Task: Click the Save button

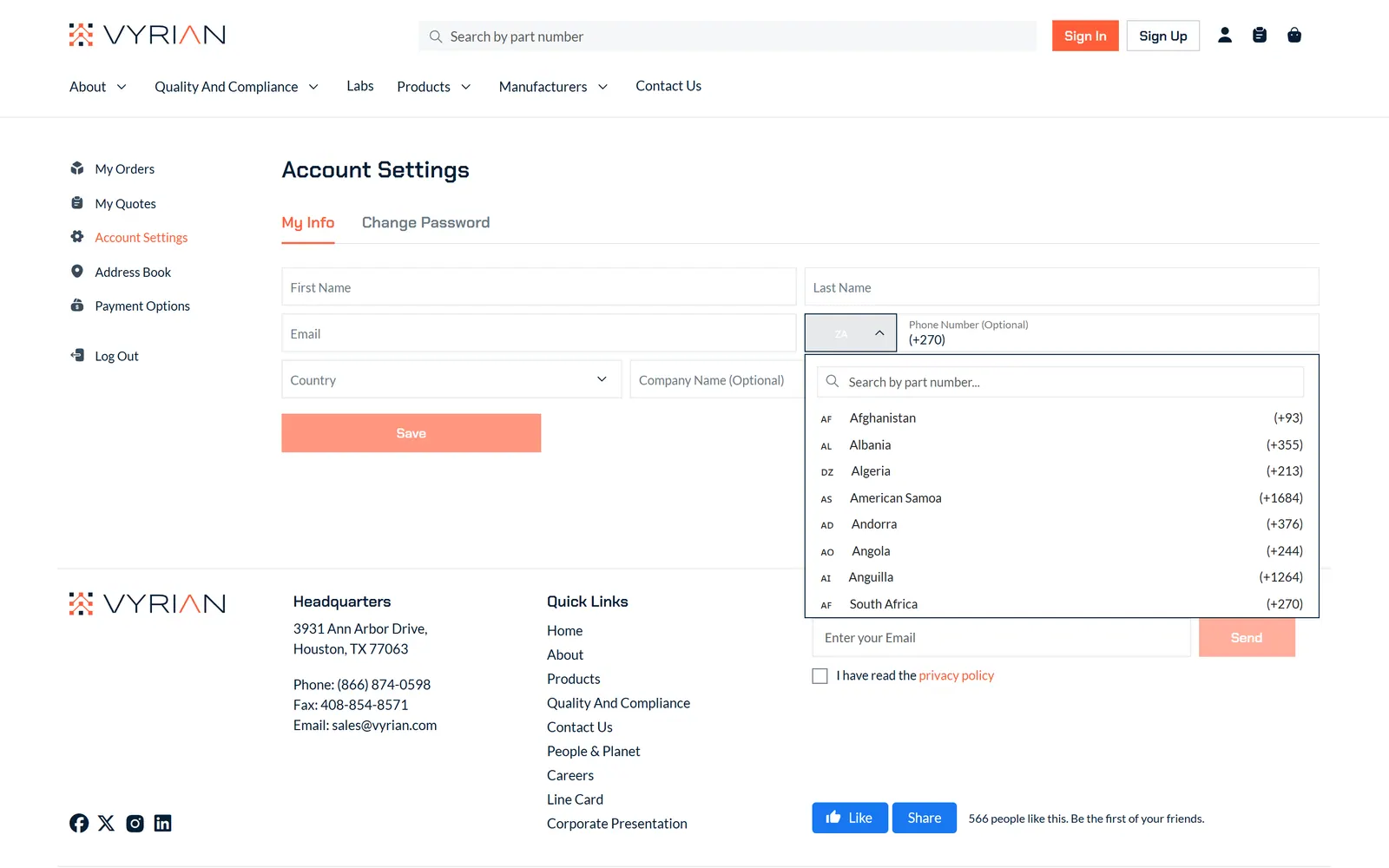Action: (x=411, y=433)
